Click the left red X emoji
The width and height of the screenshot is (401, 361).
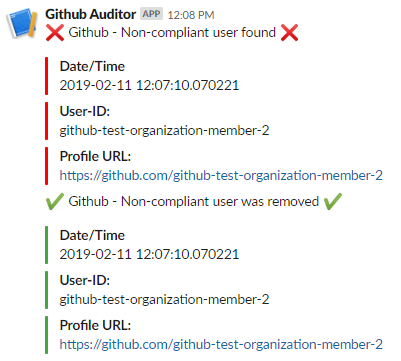[55, 33]
